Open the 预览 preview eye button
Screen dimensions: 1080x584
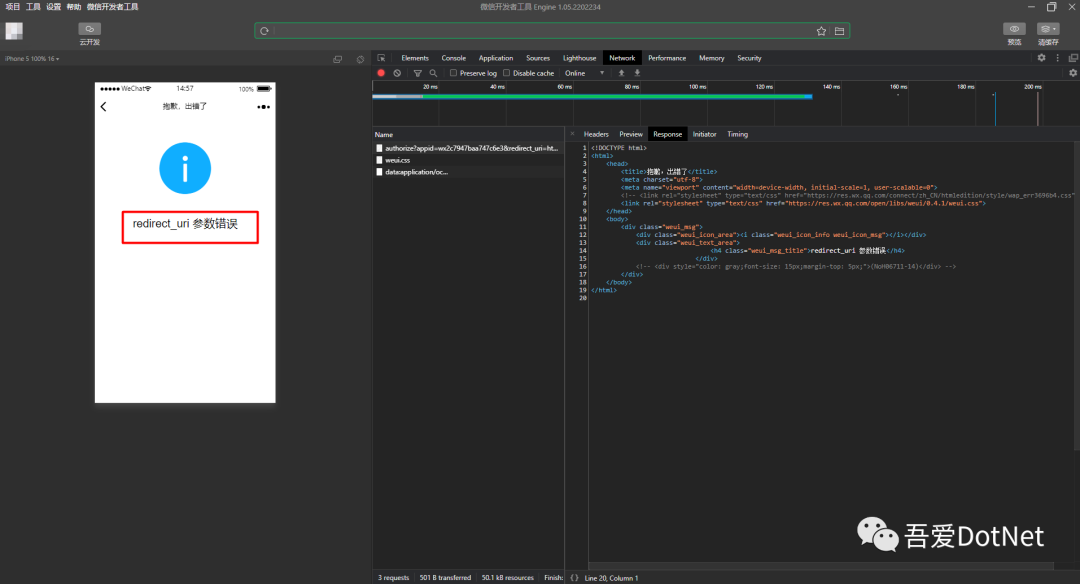(1014, 30)
